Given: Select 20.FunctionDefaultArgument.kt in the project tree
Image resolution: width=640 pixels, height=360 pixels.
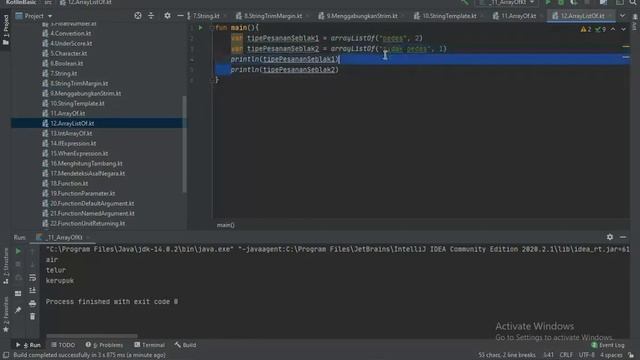Looking at the screenshot, I should point(92,203).
